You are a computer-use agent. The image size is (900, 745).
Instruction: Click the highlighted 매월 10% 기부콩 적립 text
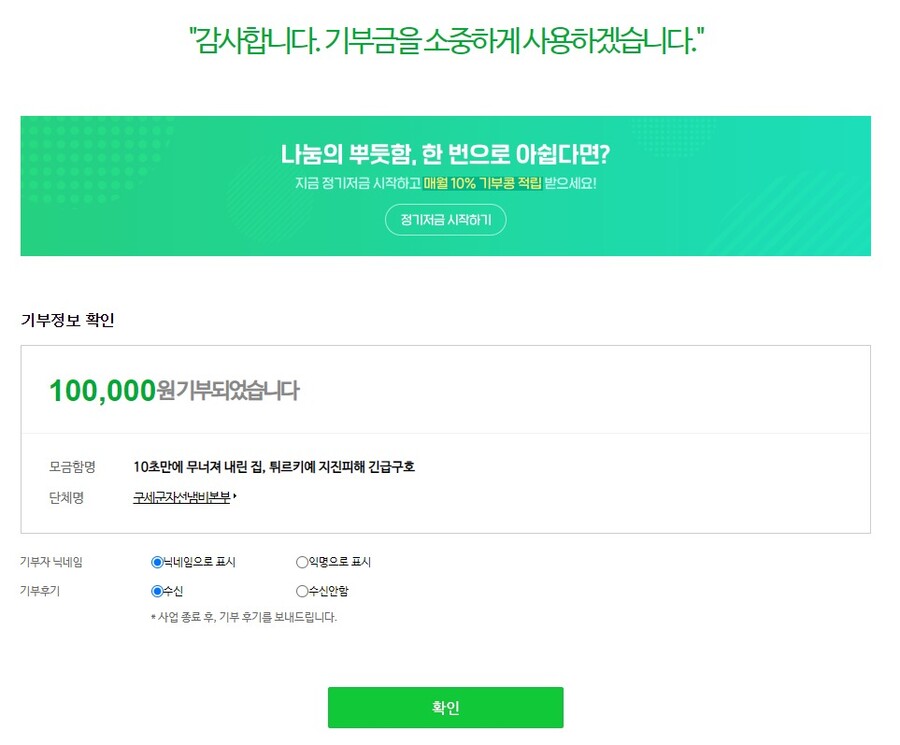[482, 184]
